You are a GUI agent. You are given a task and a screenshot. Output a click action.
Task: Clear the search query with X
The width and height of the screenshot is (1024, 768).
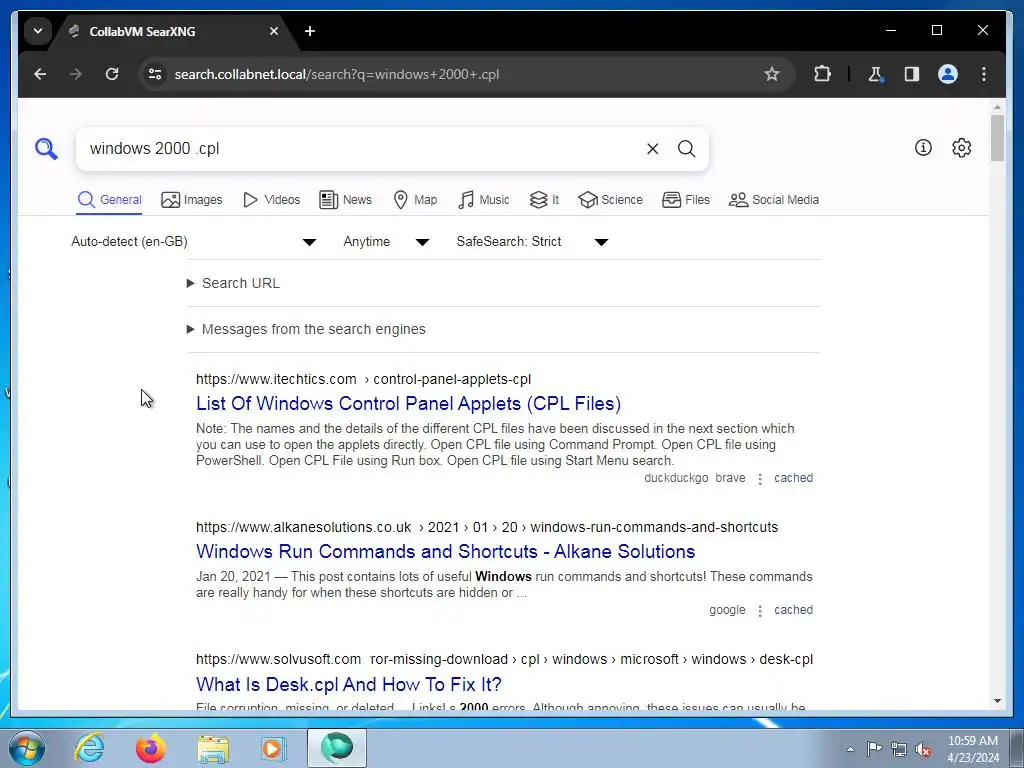tap(652, 149)
